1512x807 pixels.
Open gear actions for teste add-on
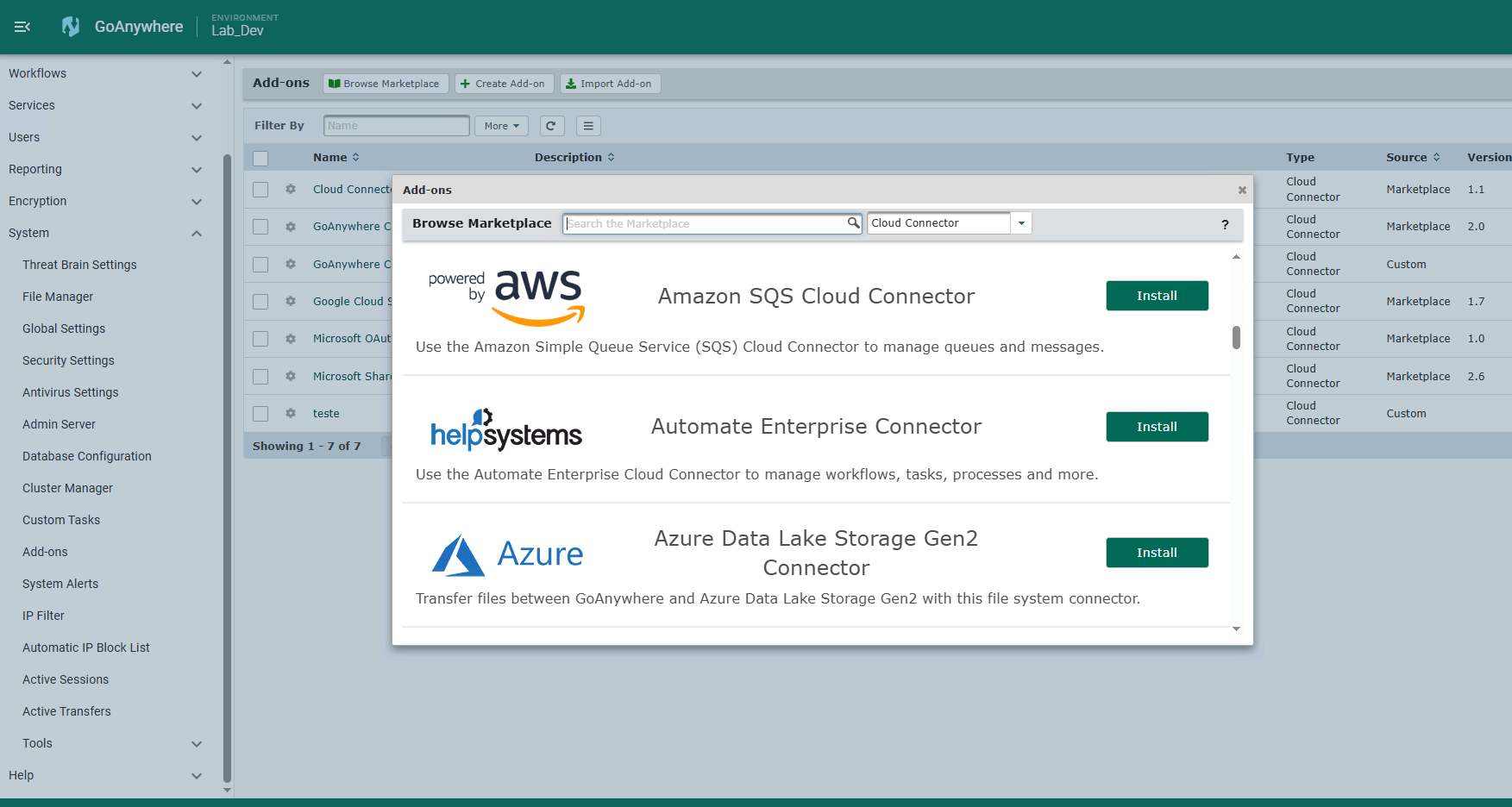click(x=291, y=414)
